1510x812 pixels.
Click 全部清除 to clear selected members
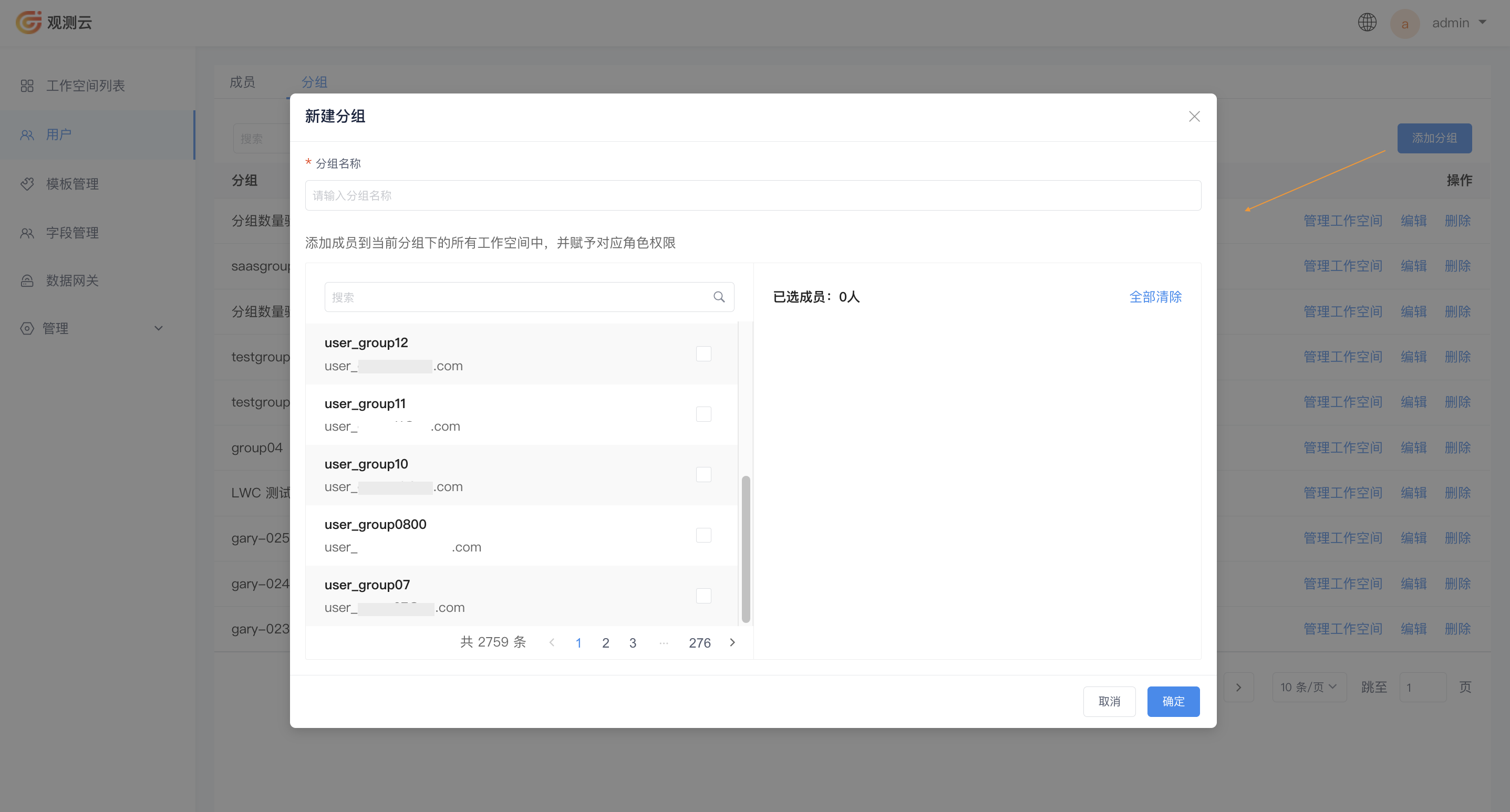point(1155,297)
